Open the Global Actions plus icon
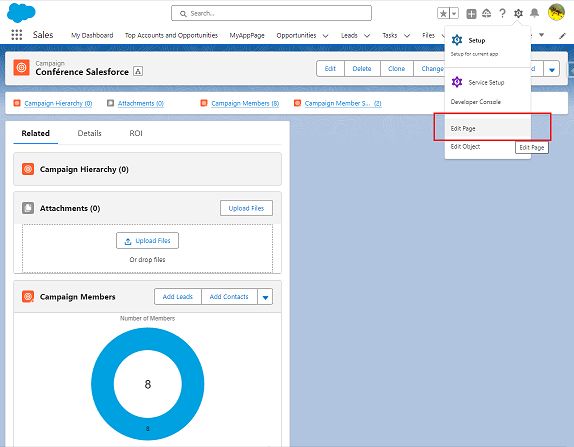Viewport: 574px width, 447px height. [x=471, y=14]
